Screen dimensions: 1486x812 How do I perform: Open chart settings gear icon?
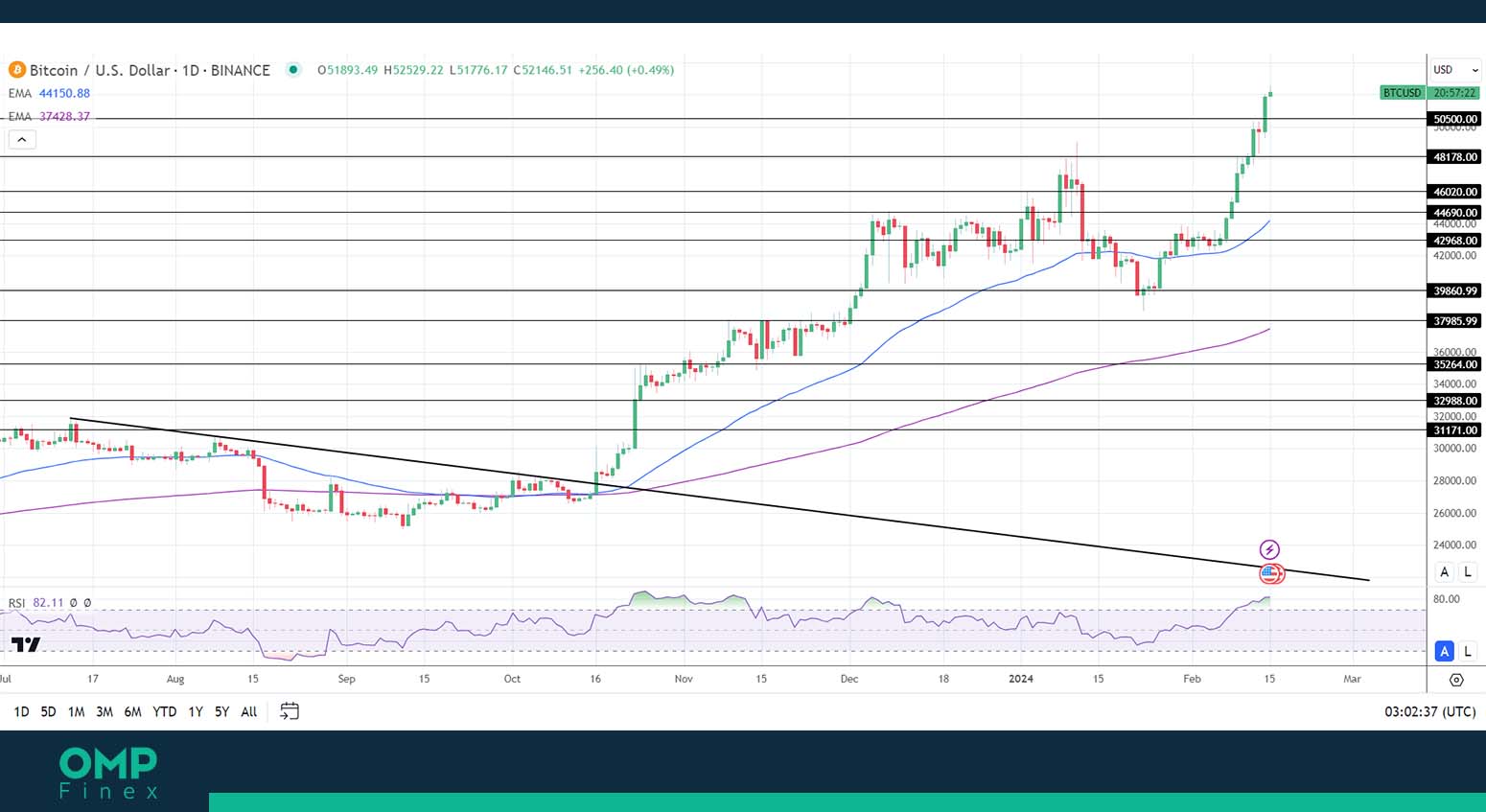1456,680
